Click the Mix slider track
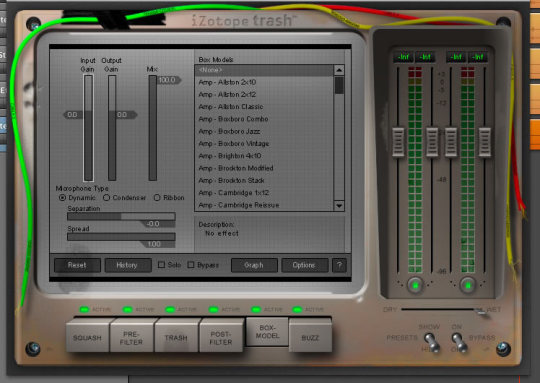The width and height of the screenshot is (540, 383). click(153, 127)
